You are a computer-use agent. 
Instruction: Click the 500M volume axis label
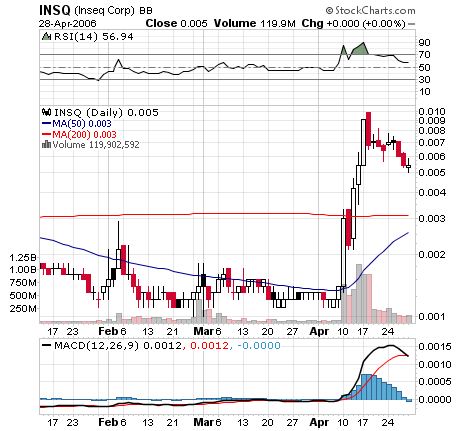[x=23, y=296]
